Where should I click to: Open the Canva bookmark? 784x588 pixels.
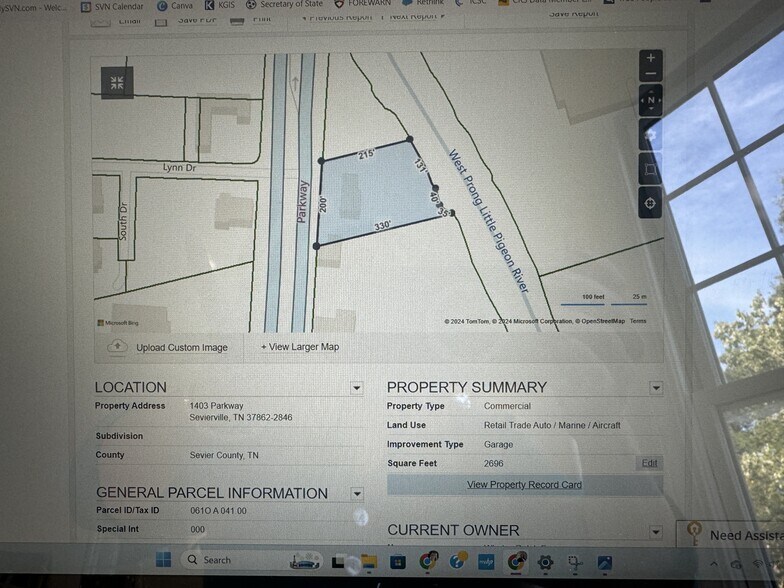[176, 6]
